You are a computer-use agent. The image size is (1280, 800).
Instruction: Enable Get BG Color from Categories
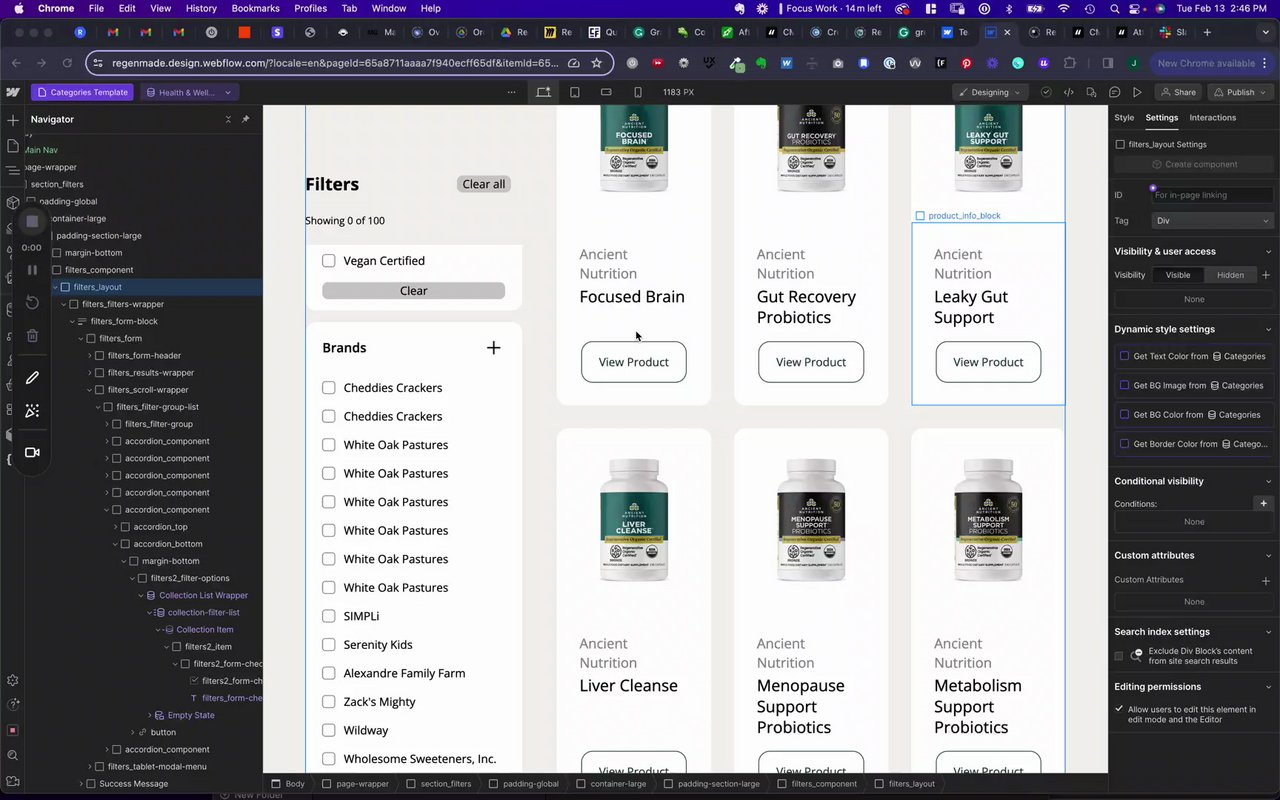tap(1124, 415)
